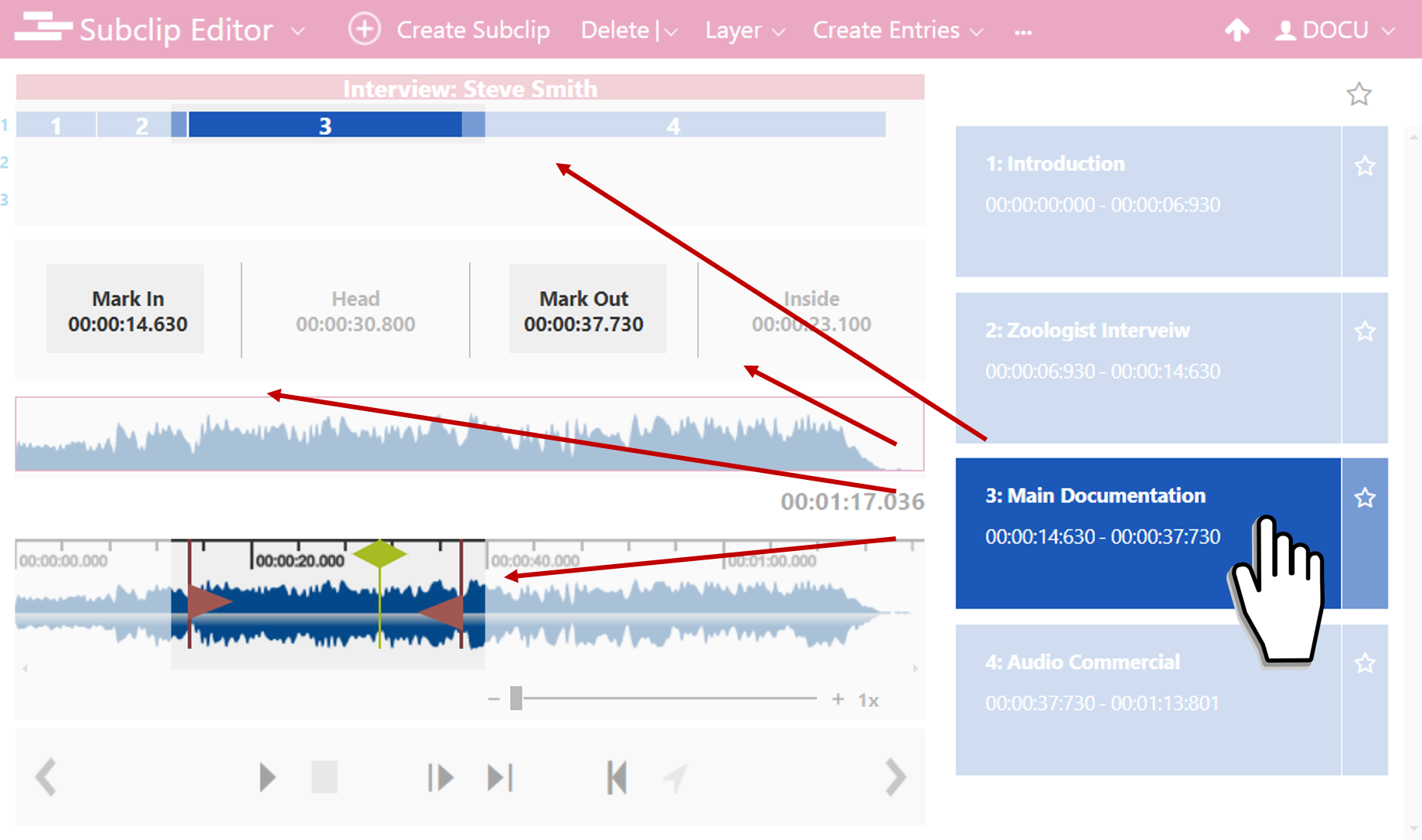This screenshot has height=840, width=1422.
Task: Click the step-forward frame icon
Action: [x=441, y=777]
